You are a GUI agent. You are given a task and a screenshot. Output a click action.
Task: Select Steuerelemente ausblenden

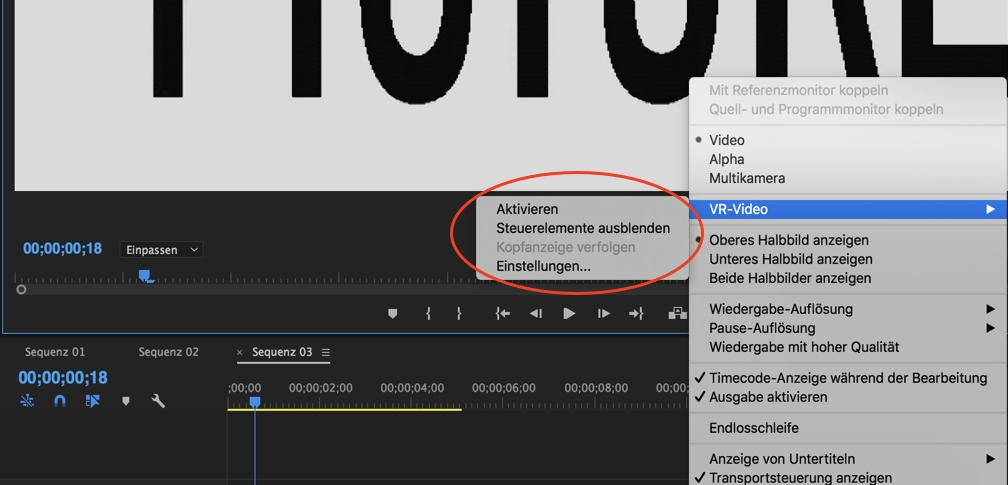pyautogui.click(x=583, y=228)
